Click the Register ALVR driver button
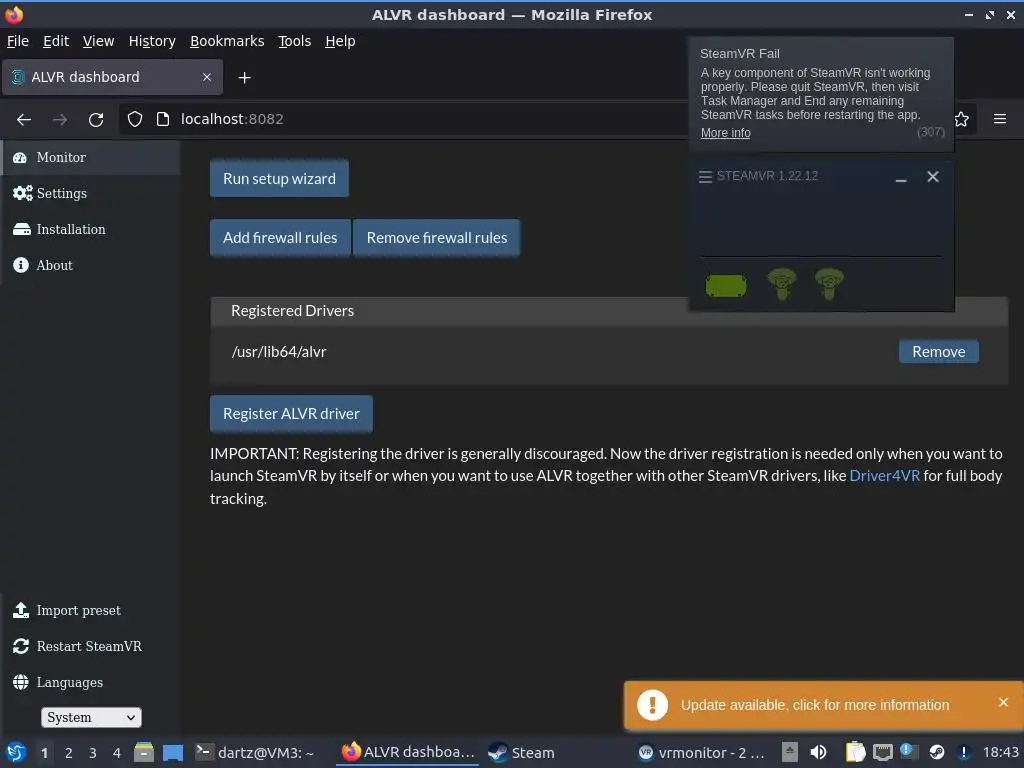This screenshot has width=1024, height=768. coord(291,413)
